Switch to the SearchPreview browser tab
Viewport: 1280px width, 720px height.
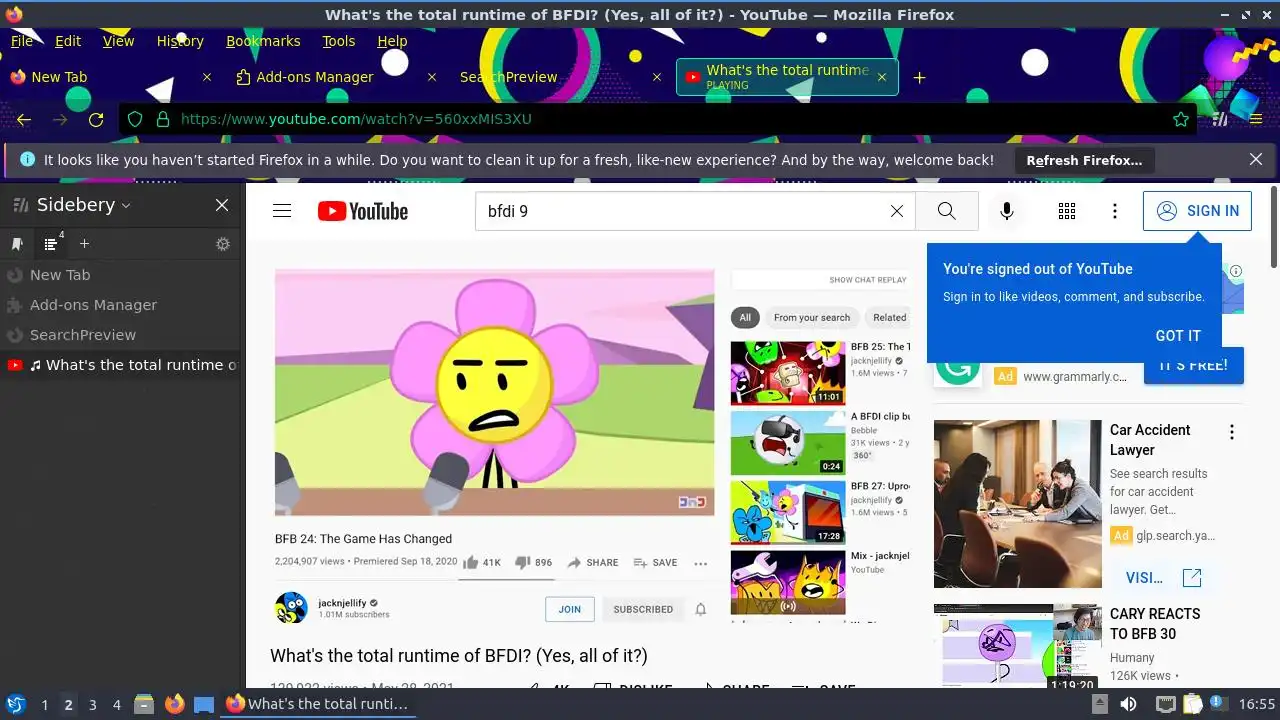pyautogui.click(x=560, y=77)
